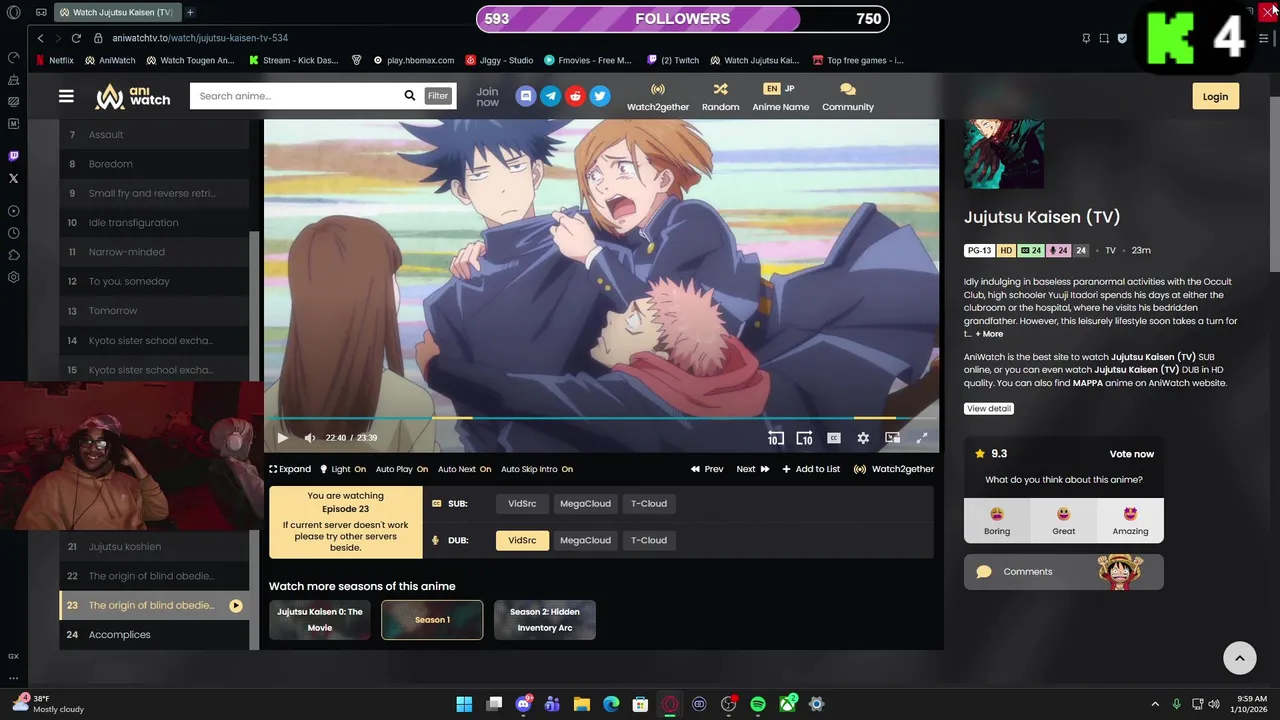Open Netflix bookmark
1280x720 pixels.
[x=54, y=60]
